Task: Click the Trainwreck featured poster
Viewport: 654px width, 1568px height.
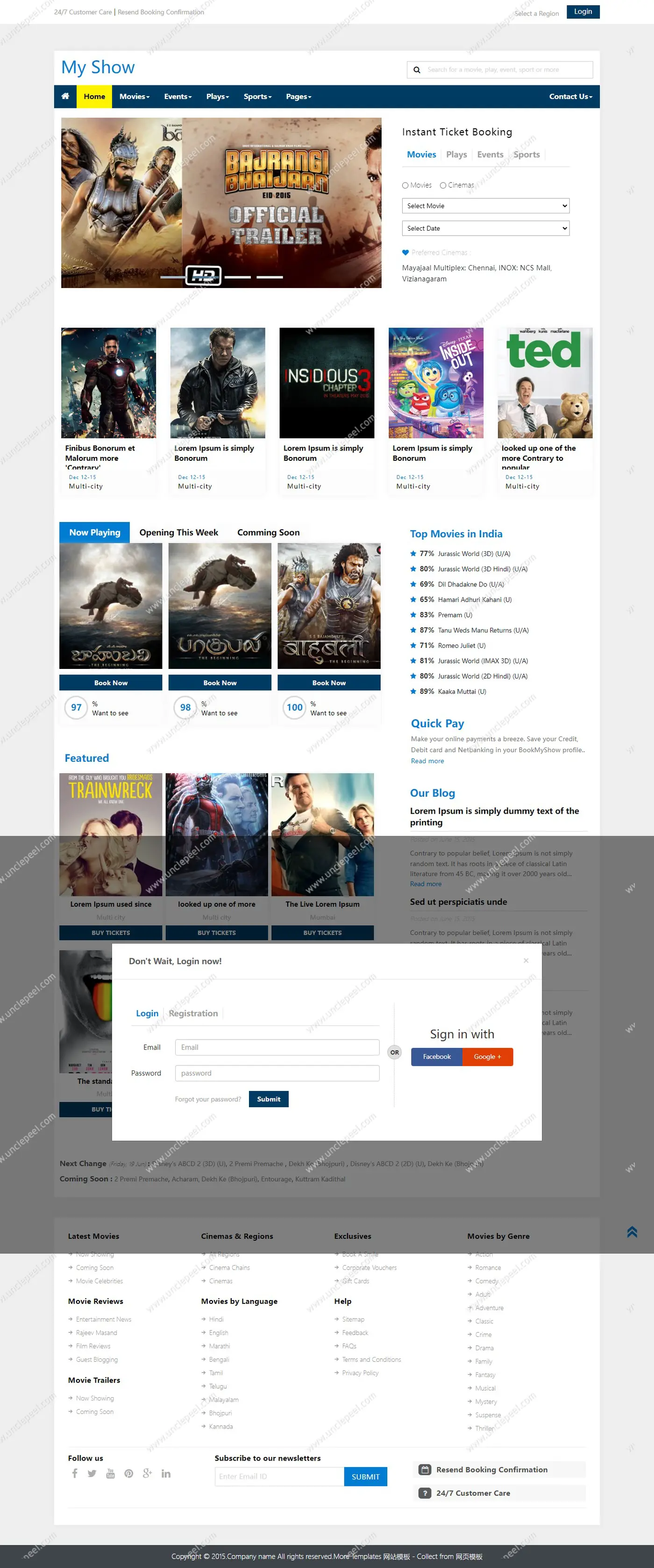Action: (111, 835)
